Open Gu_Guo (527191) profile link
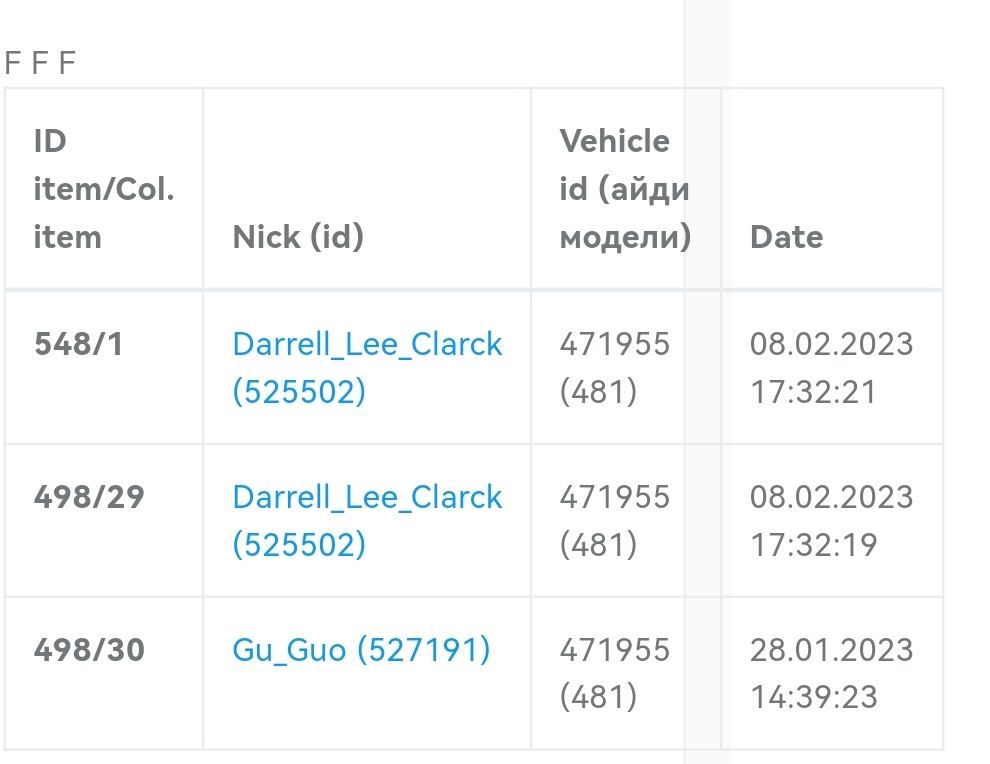This screenshot has height=764, width=990. 361,650
